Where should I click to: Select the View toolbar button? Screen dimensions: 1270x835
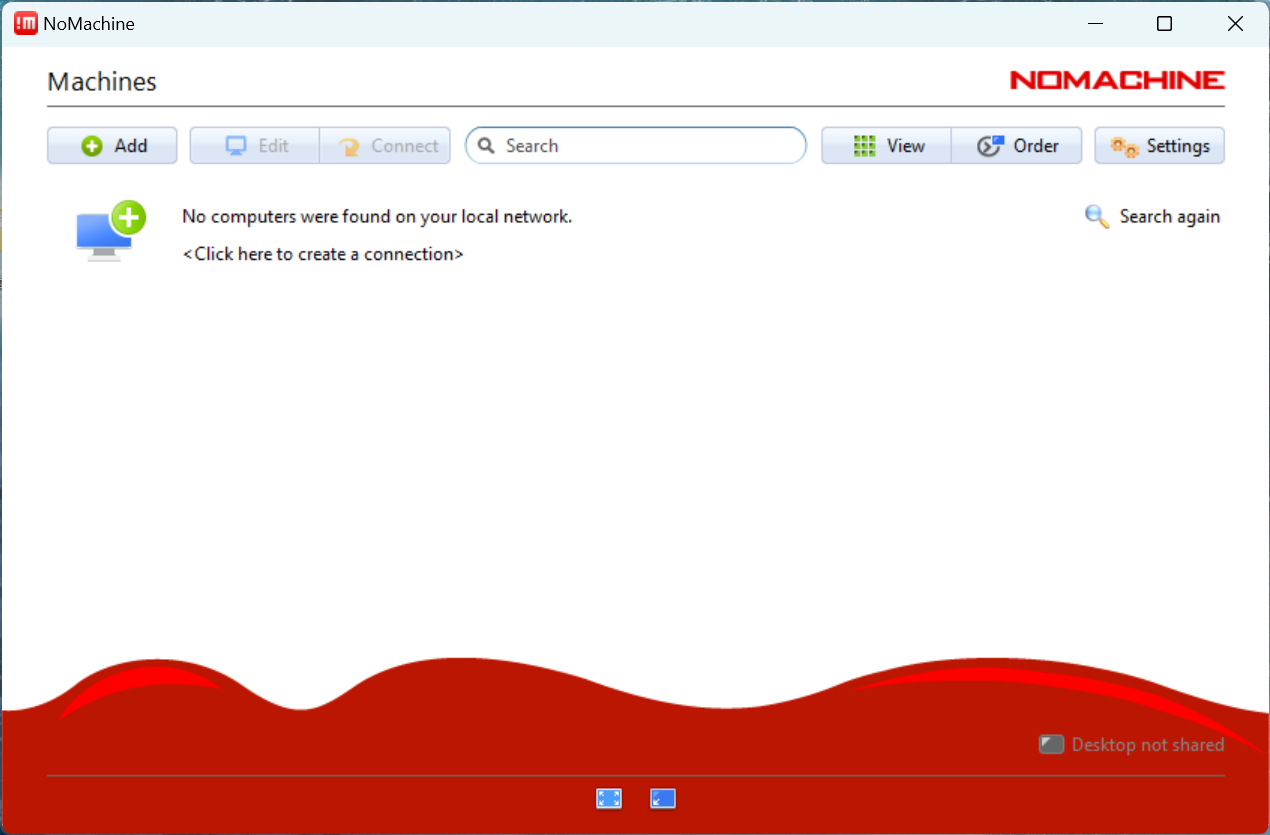[886, 145]
